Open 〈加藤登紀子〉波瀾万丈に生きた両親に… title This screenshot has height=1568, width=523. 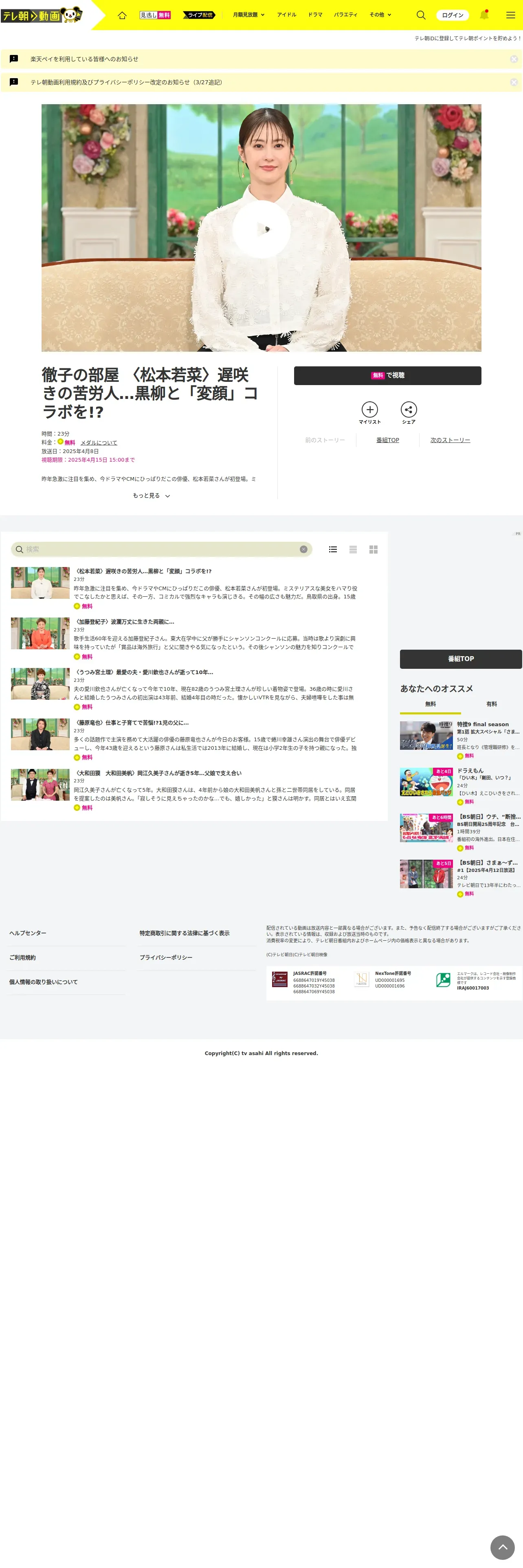(124, 622)
